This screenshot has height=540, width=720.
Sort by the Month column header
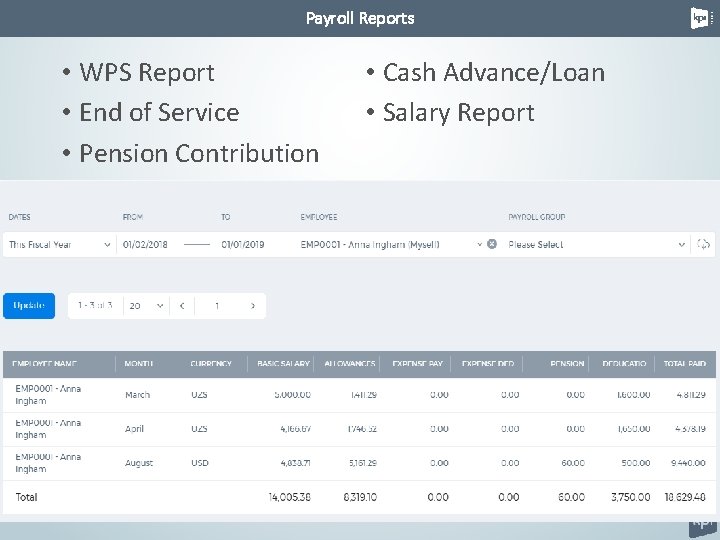click(x=138, y=364)
